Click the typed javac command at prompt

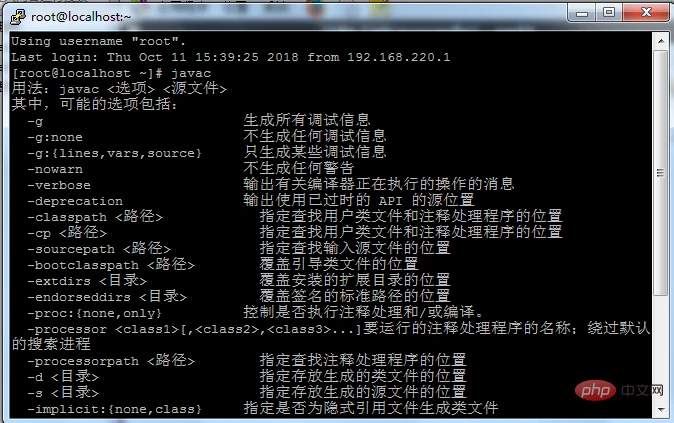(191, 73)
